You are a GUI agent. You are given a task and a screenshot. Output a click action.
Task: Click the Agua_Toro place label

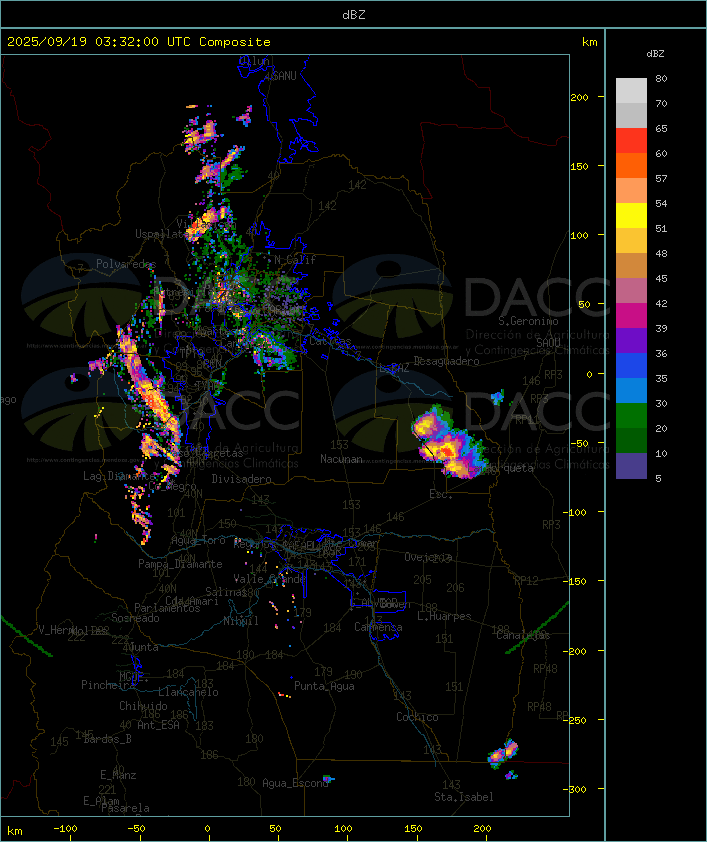(x=198, y=540)
